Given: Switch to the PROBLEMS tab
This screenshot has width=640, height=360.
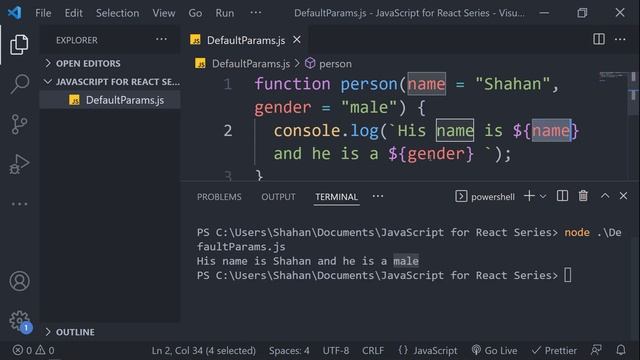Looking at the screenshot, I should [x=219, y=197].
